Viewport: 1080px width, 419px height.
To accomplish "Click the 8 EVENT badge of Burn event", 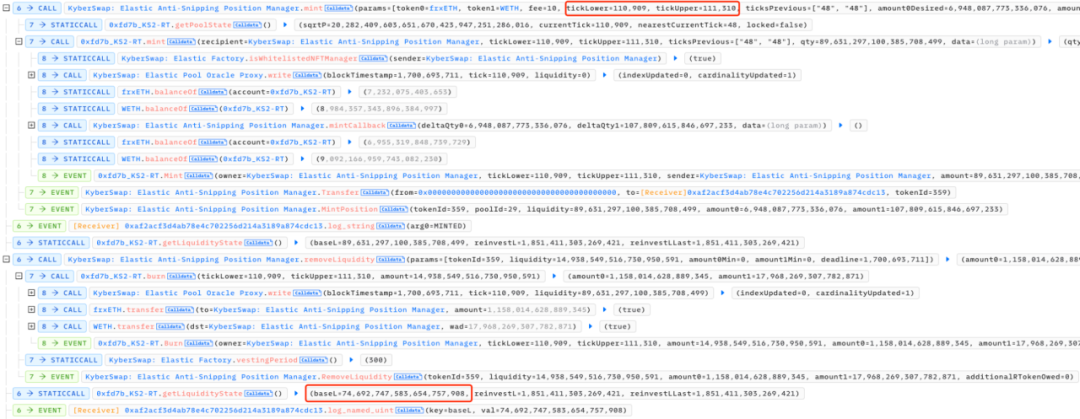I will click(x=63, y=343).
